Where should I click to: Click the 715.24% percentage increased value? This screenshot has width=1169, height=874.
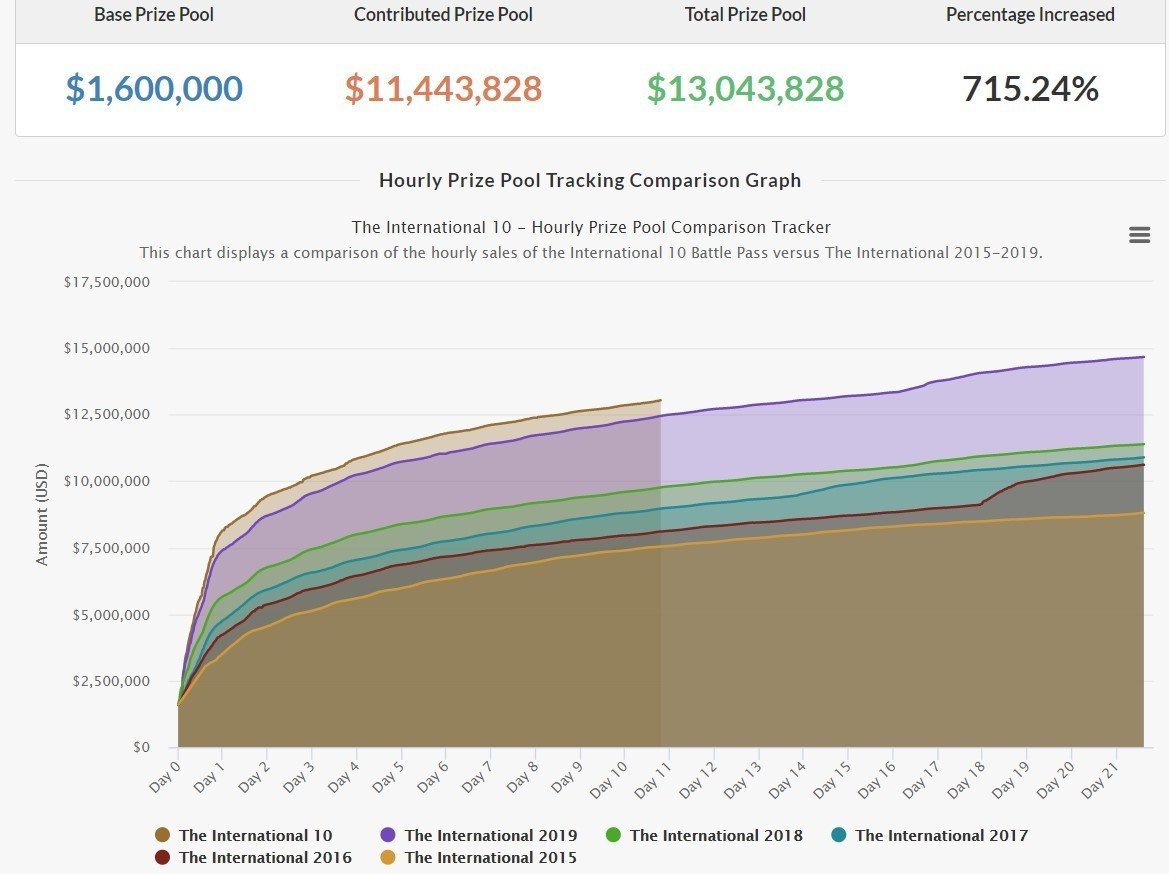click(1030, 88)
